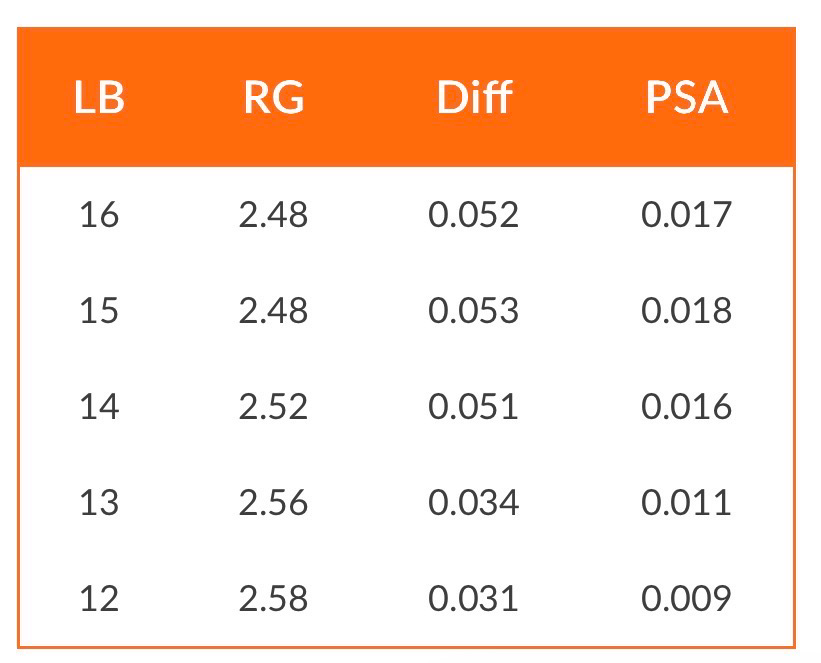The height and width of the screenshot is (663, 821).
Task: Select PSA value 0.018
Action: (x=686, y=311)
